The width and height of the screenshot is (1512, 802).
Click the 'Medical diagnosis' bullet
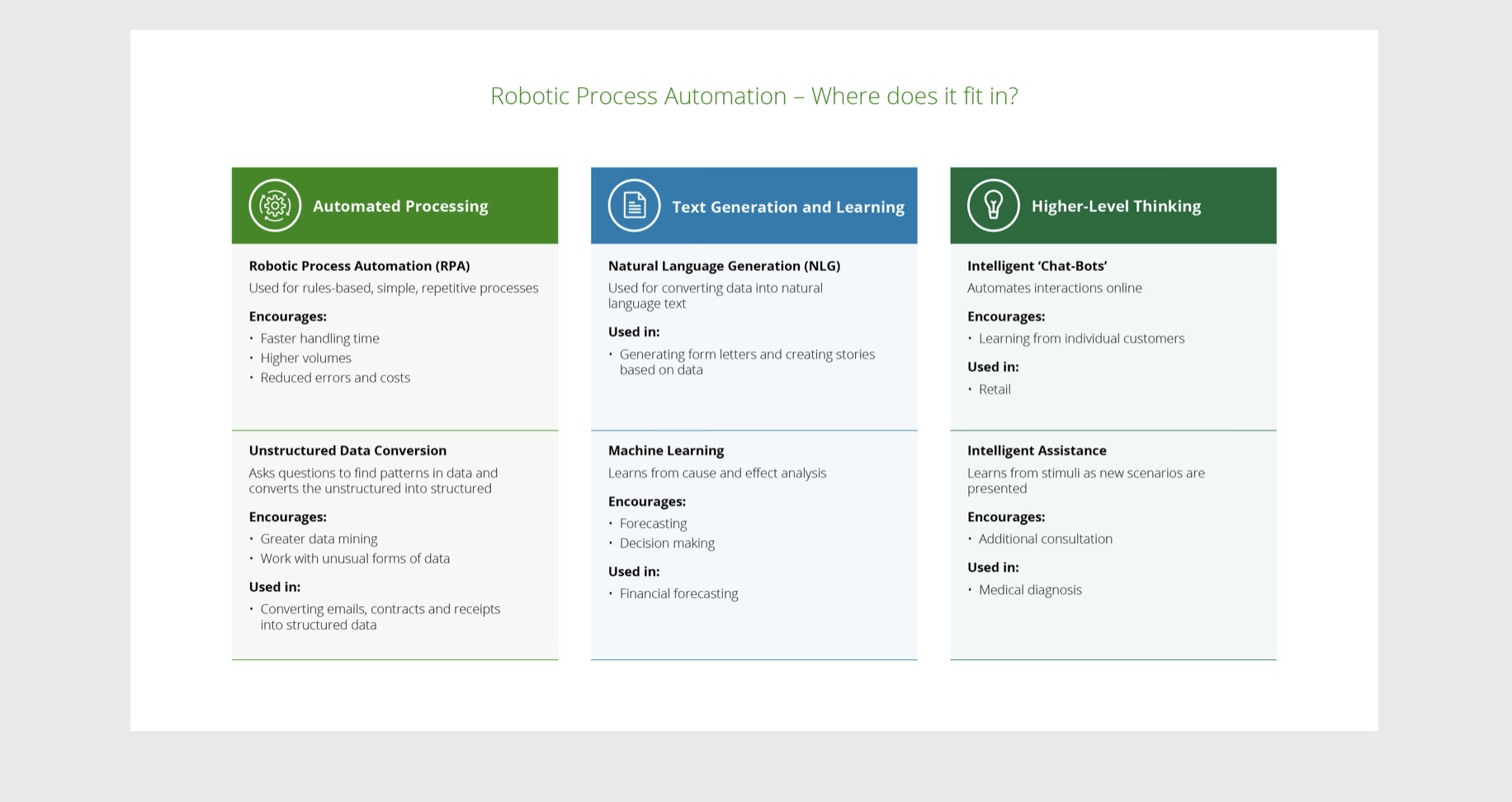coord(1030,590)
